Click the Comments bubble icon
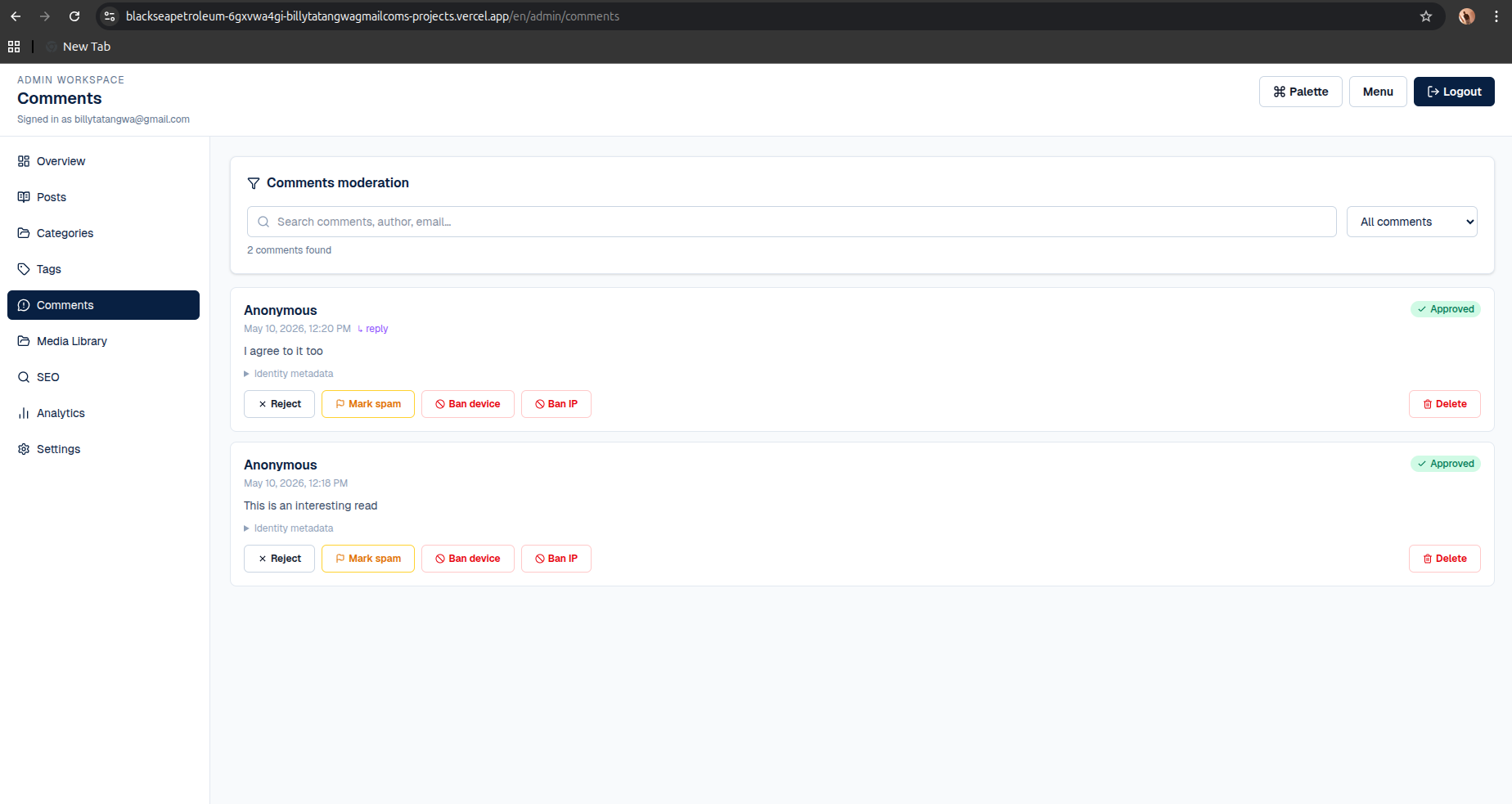The height and width of the screenshot is (804, 1512). click(24, 305)
